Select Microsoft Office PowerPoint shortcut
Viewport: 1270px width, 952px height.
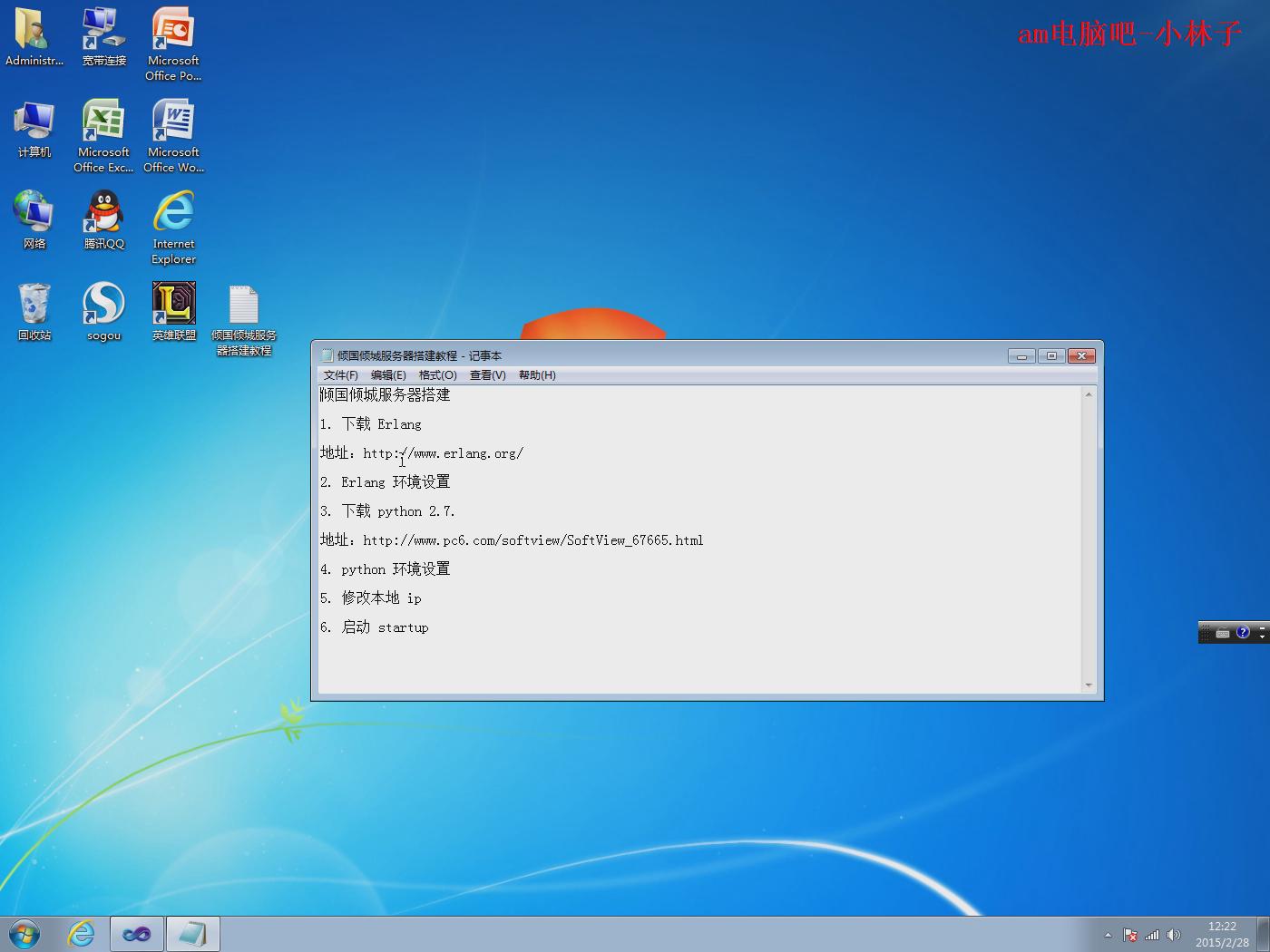point(173,31)
